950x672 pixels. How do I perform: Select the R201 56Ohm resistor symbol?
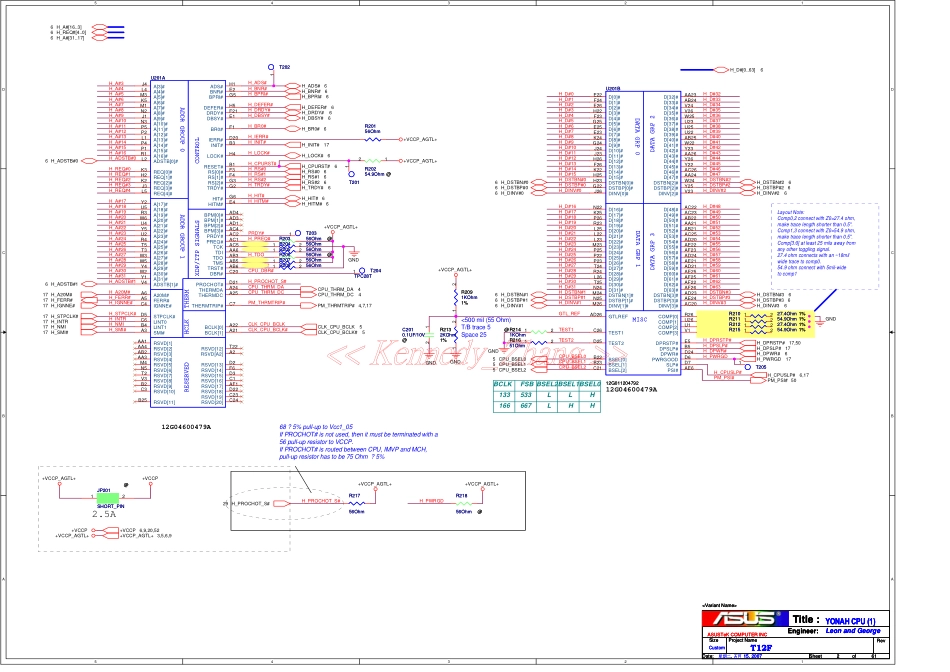click(371, 139)
